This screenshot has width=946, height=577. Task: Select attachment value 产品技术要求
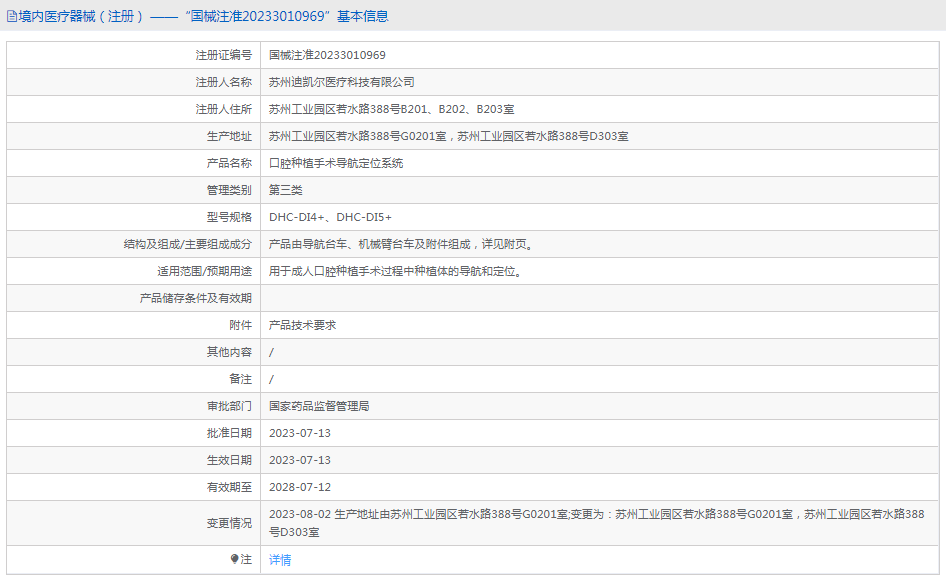(x=302, y=325)
